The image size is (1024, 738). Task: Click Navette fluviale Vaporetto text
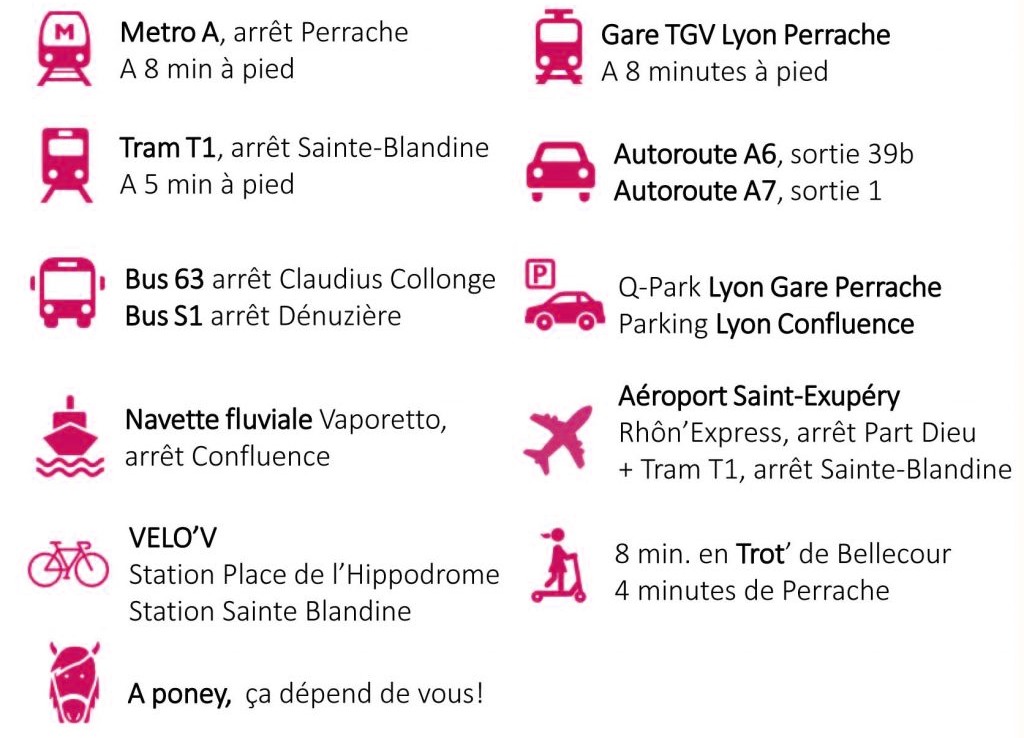click(x=285, y=420)
